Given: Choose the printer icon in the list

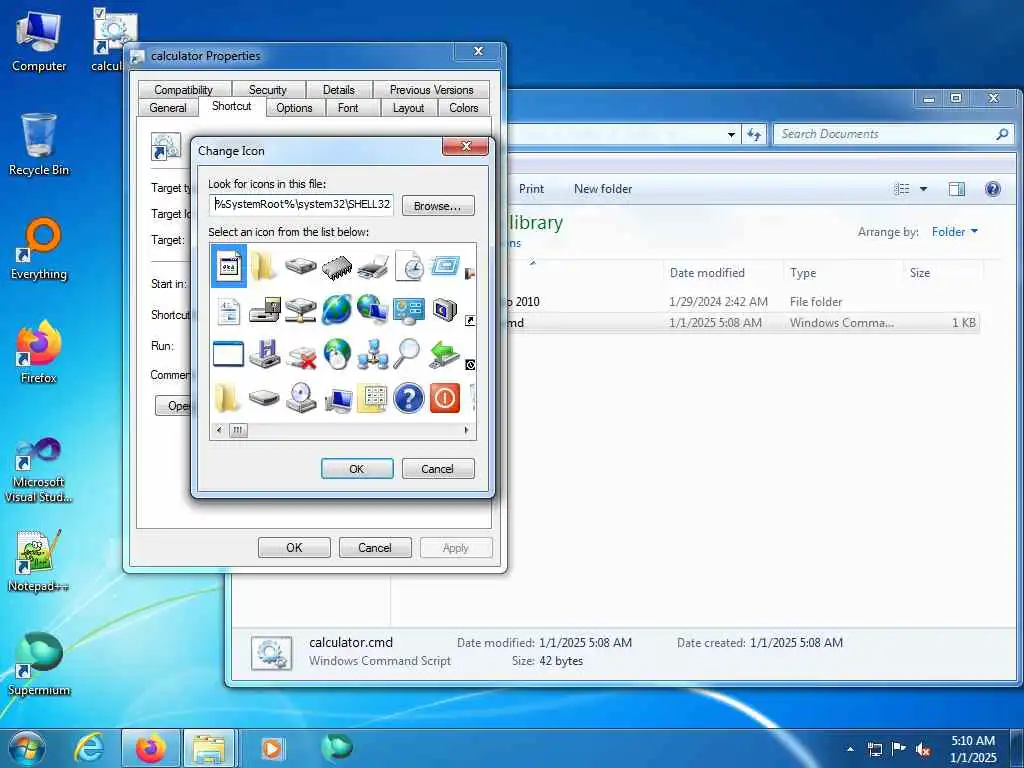Looking at the screenshot, I should pos(373,267).
